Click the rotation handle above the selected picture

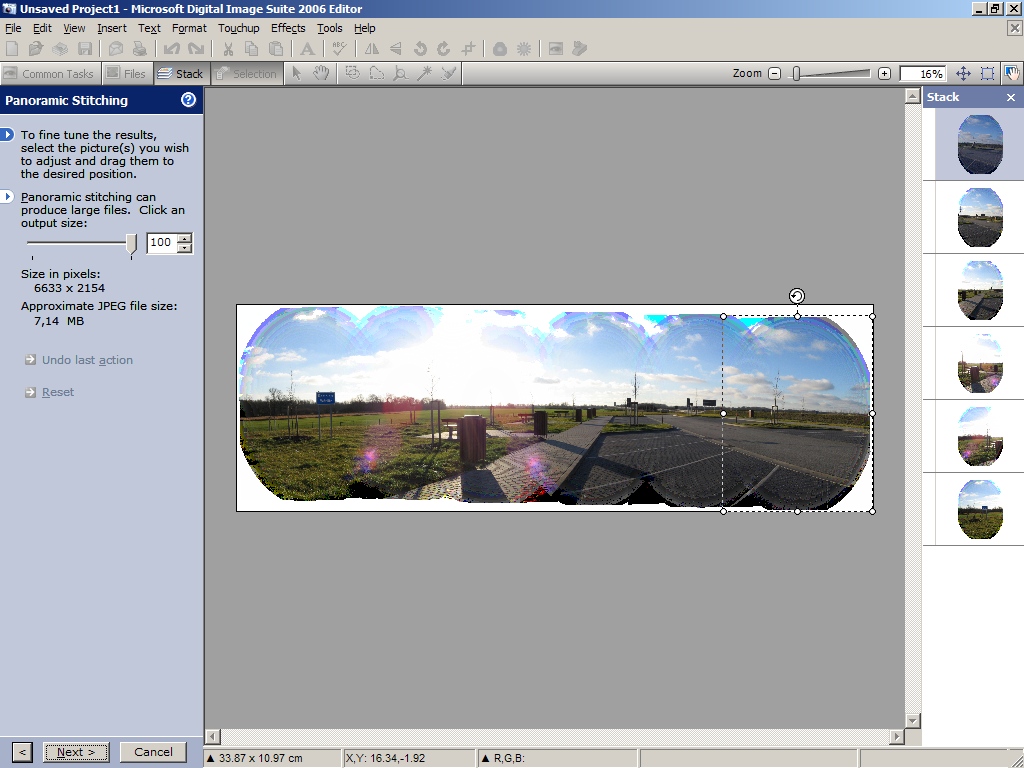(x=797, y=296)
